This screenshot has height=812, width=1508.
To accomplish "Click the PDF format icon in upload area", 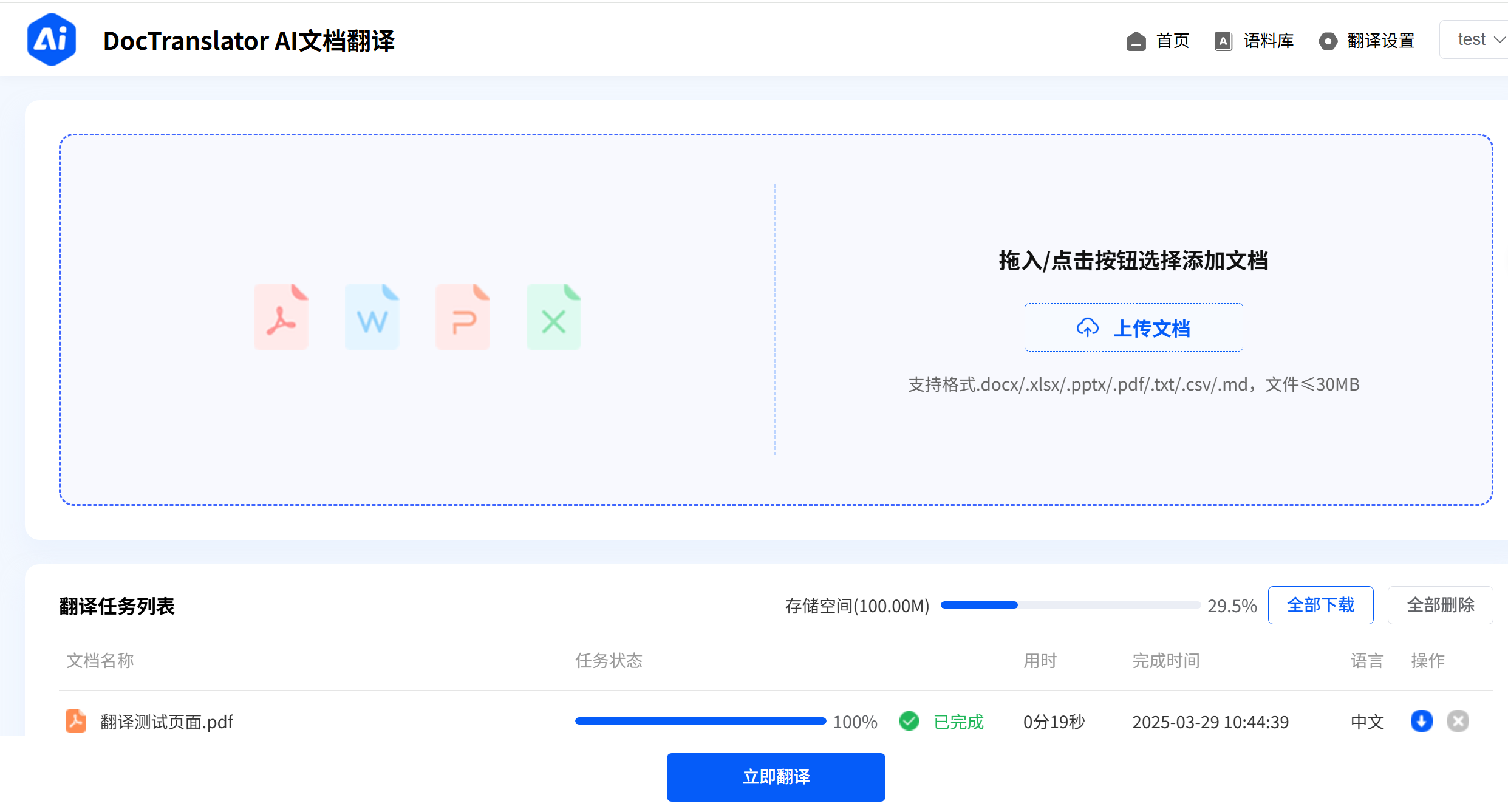I will (x=281, y=316).
